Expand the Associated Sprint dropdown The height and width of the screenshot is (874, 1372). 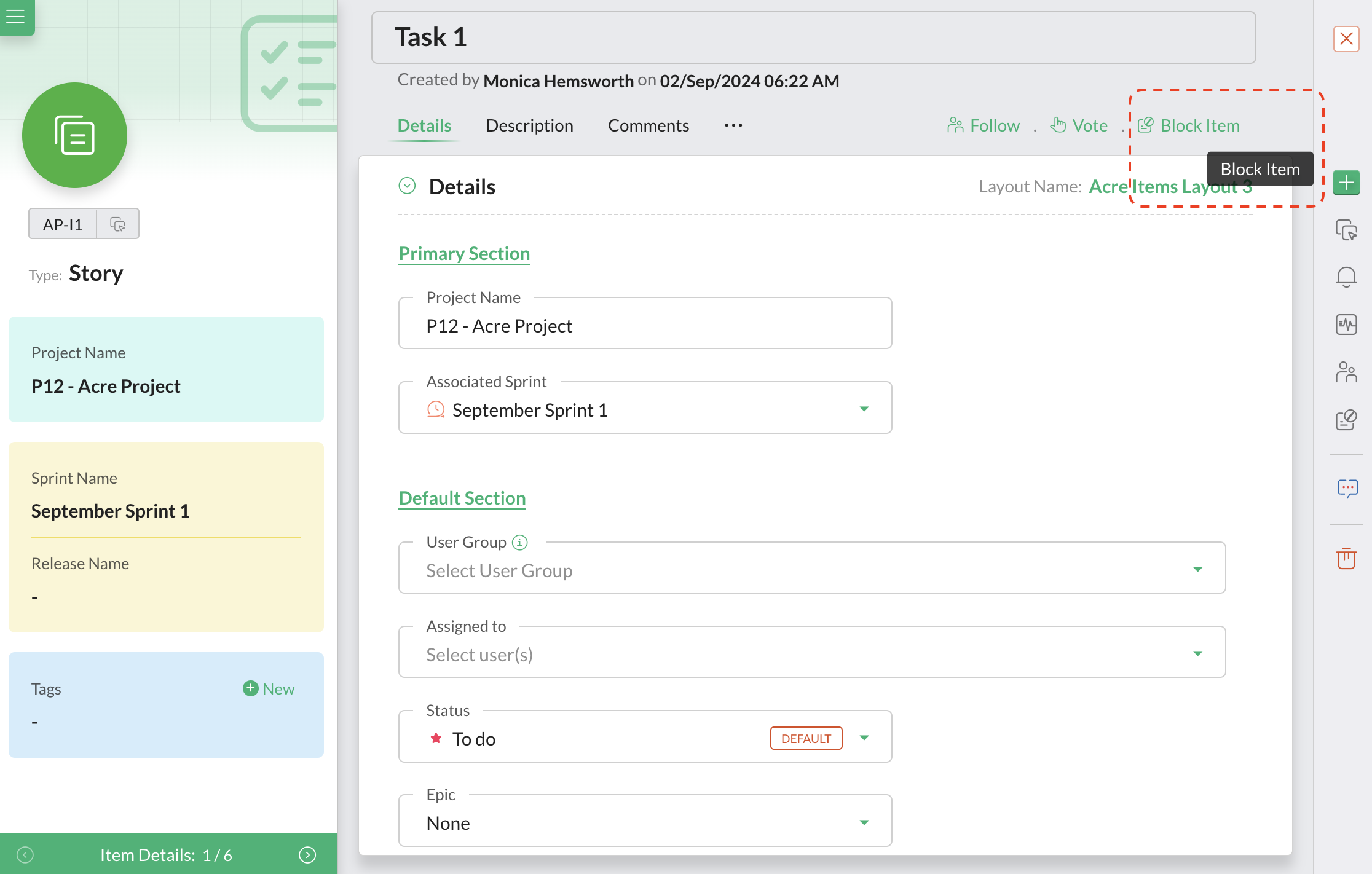(x=864, y=409)
